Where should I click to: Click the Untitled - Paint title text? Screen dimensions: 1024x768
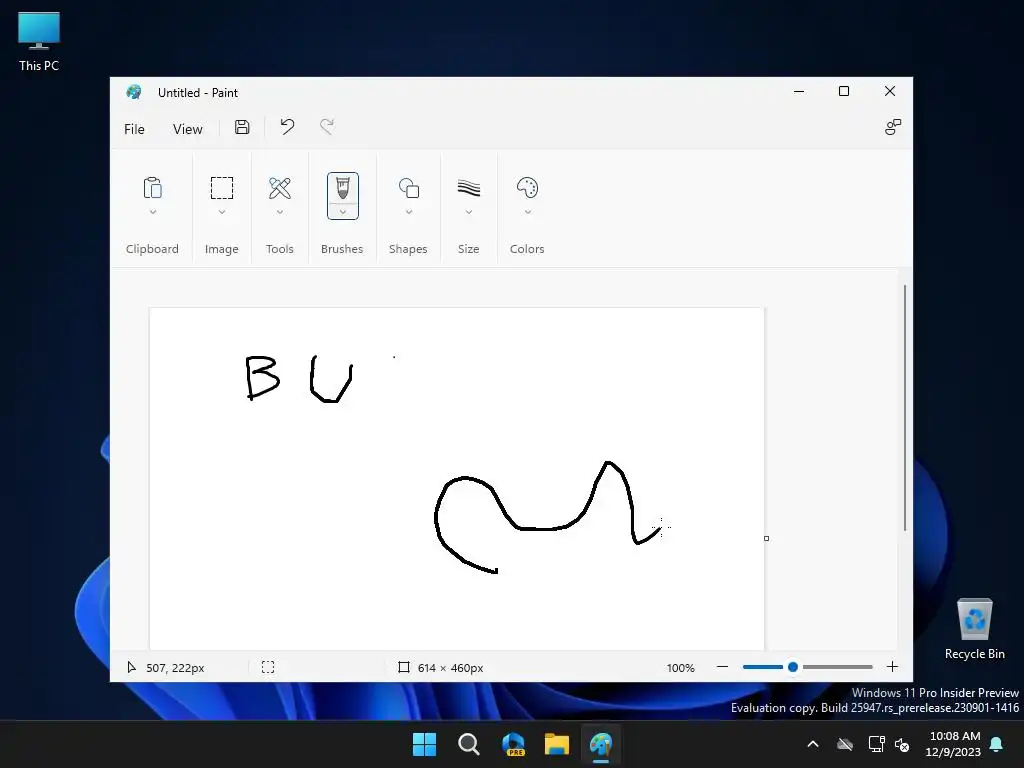(x=198, y=93)
